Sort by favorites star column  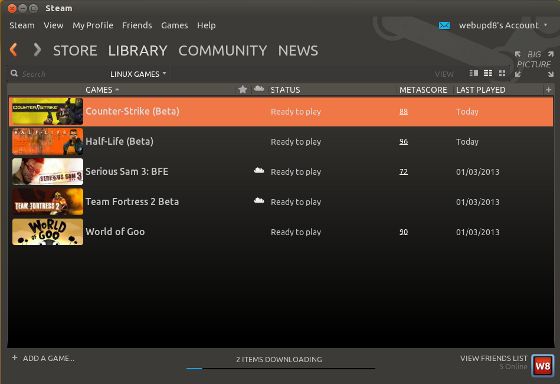point(242,89)
